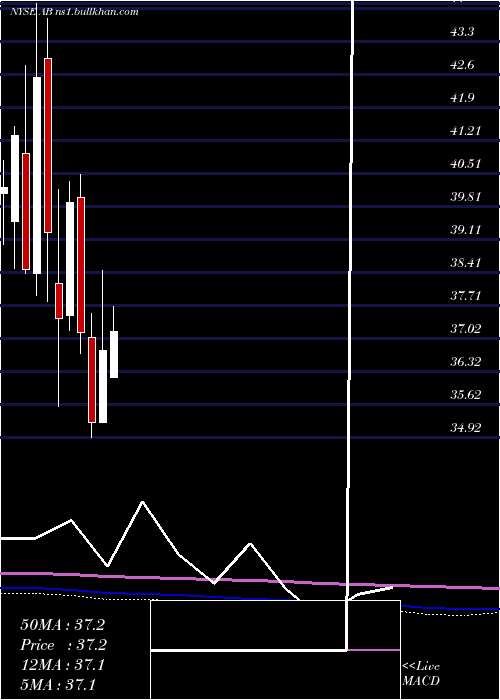This screenshot has height=700, width=500.
Task: Select the tallest red candlestick near 42.6
Action: (x=48, y=145)
